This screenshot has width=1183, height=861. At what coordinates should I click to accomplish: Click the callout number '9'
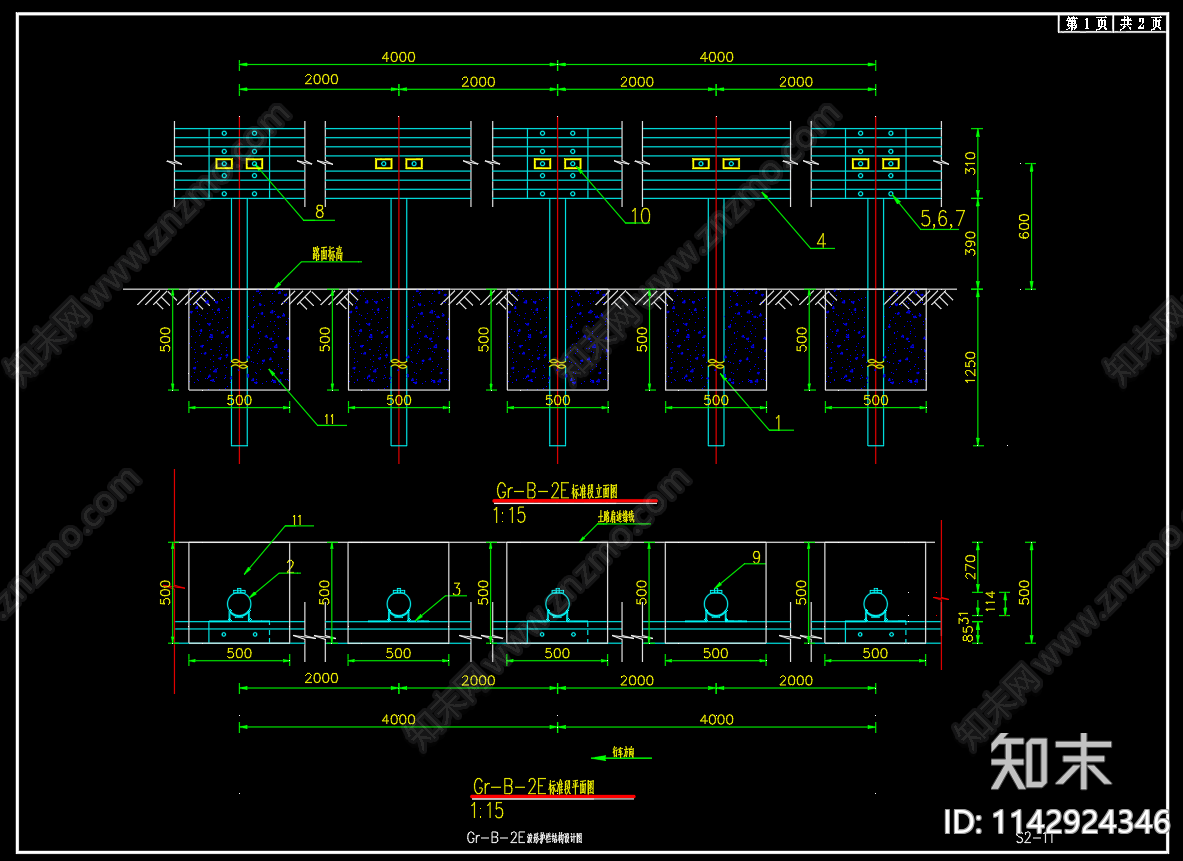756,557
